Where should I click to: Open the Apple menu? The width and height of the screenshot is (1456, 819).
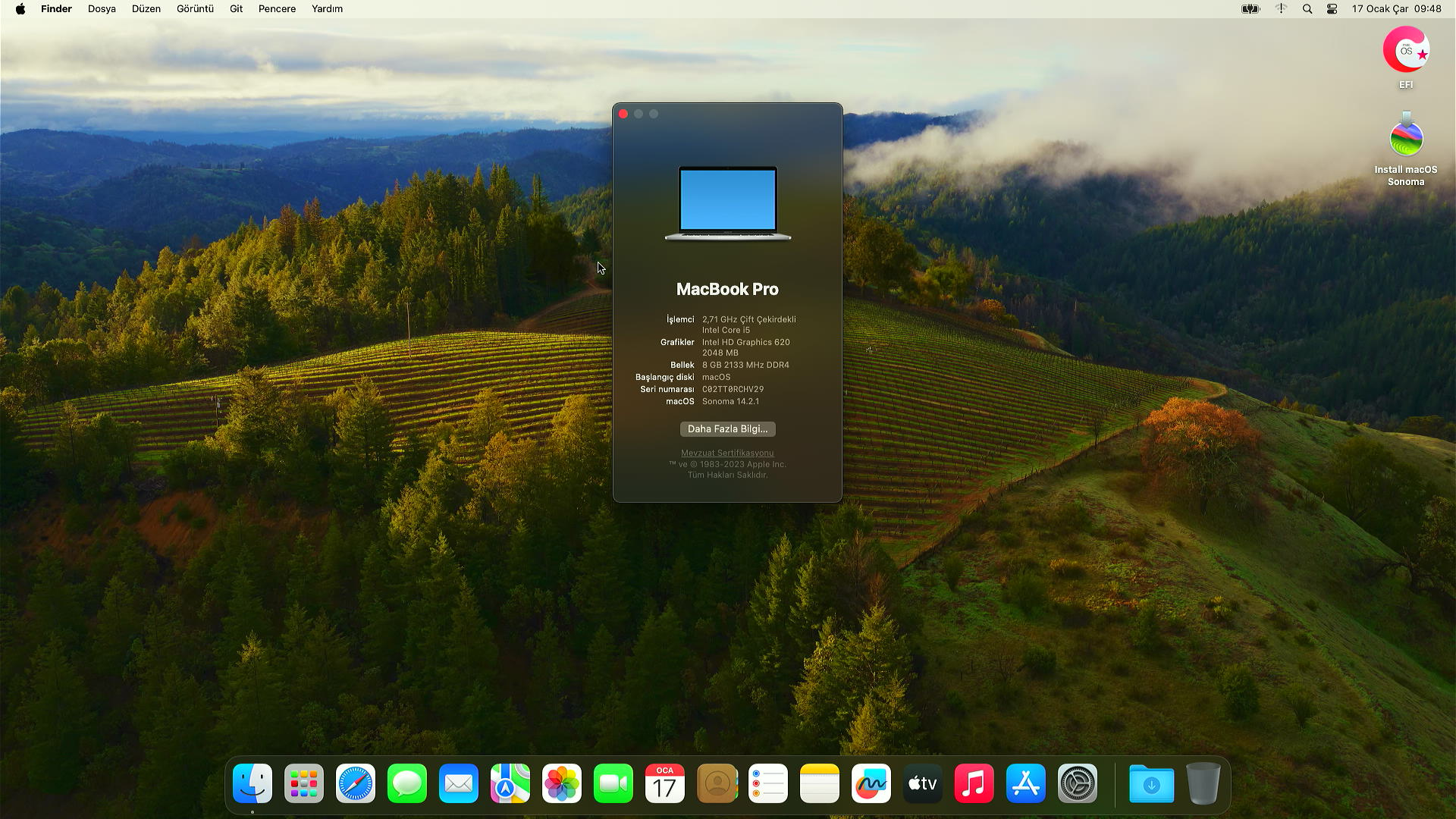click(x=20, y=9)
